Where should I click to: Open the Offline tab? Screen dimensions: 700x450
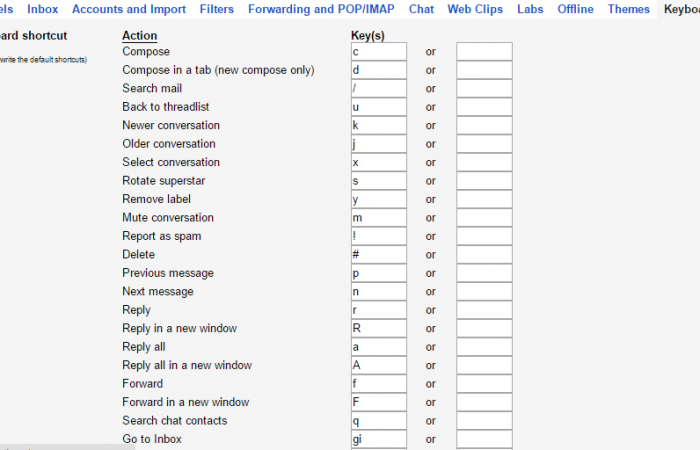(575, 9)
